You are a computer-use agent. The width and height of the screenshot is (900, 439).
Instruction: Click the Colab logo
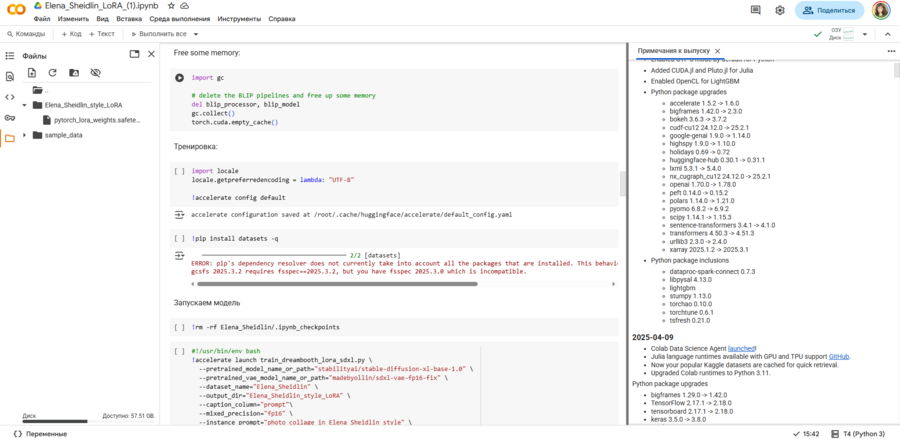coord(15,11)
